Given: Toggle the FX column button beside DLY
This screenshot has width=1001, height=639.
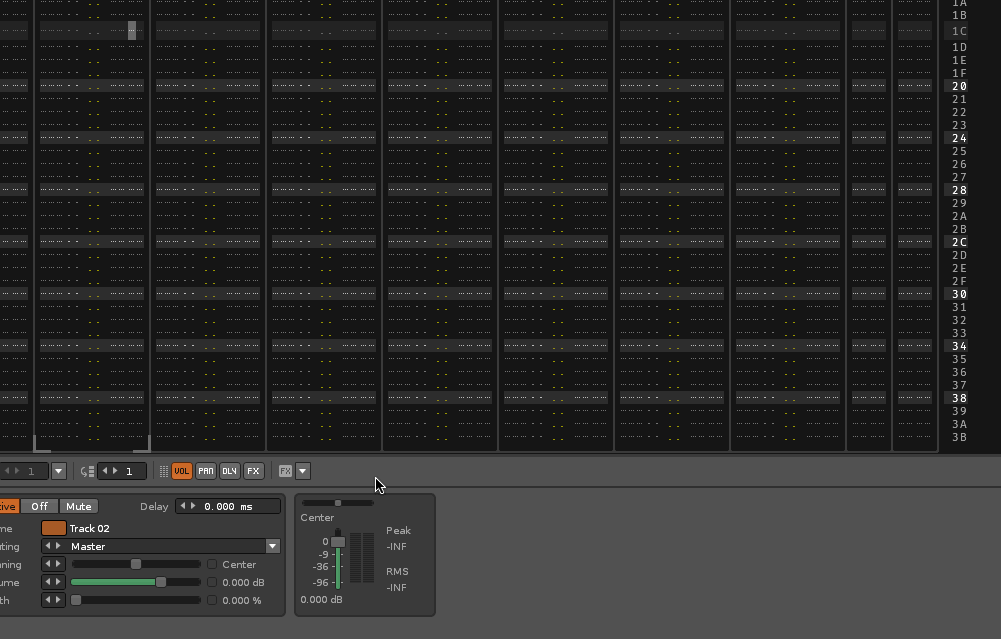Looking at the screenshot, I should (x=253, y=471).
